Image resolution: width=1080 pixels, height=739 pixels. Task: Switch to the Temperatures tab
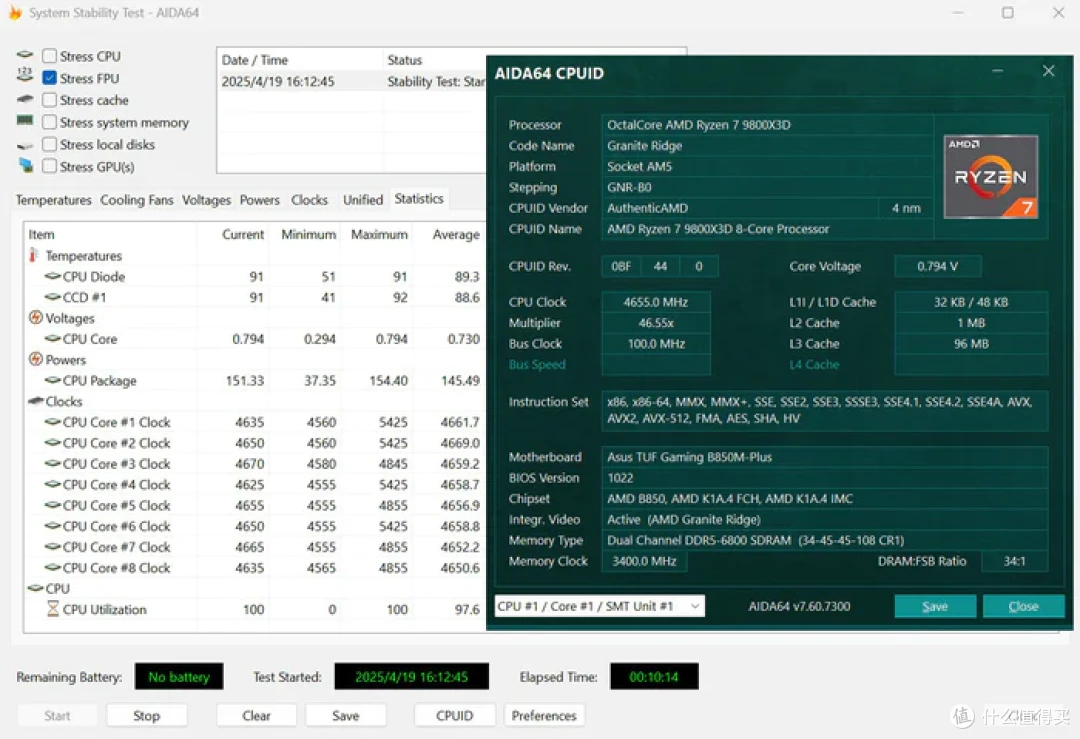click(x=53, y=200)
